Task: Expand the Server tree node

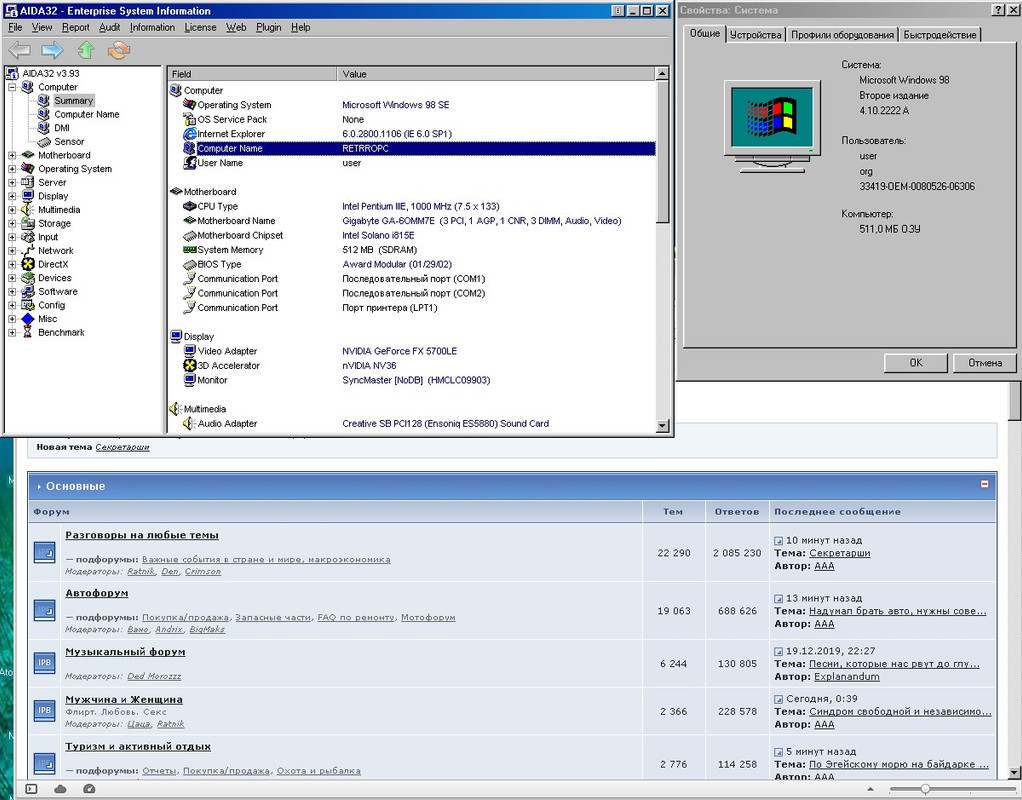Action: pos(12,183)
